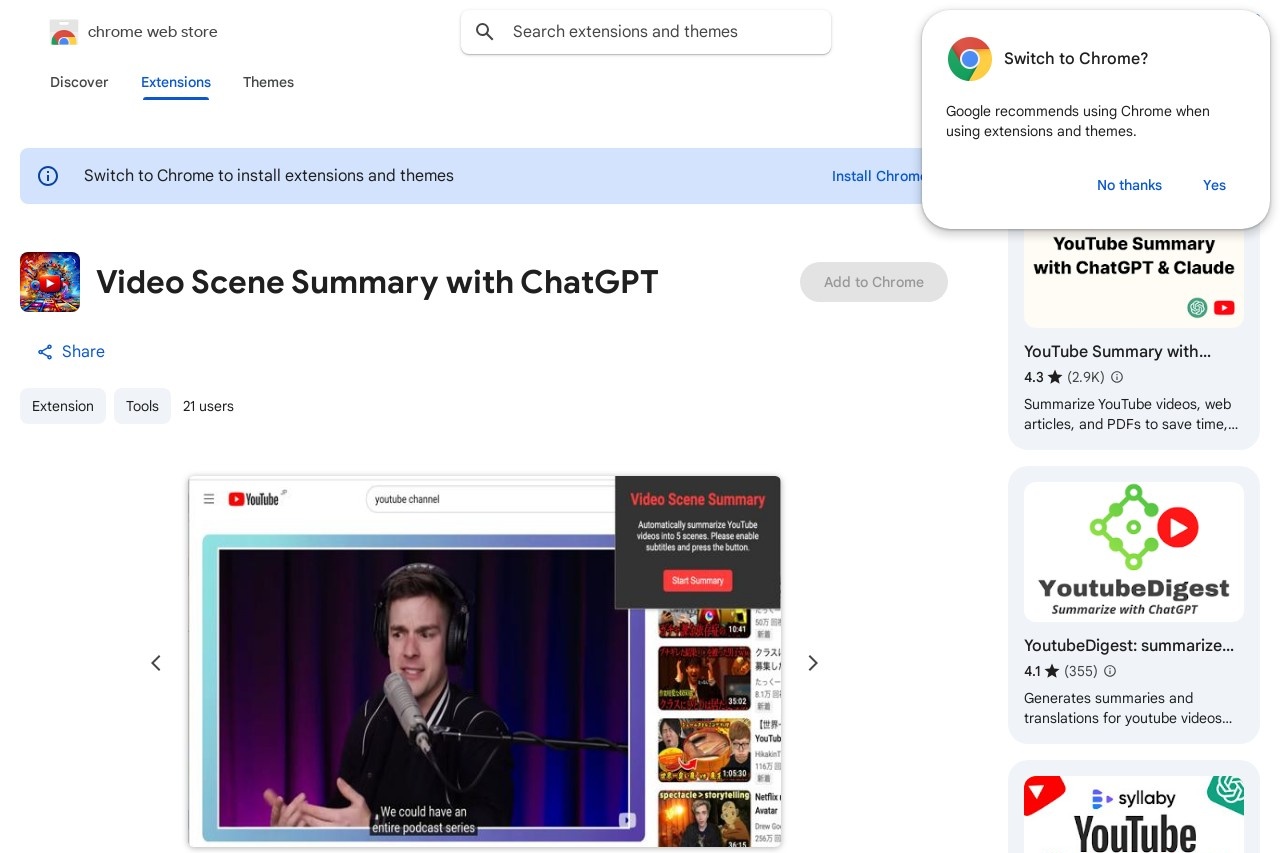Click the chrome web store title text
Viewport: 1280px width, 853px height.
click(153, 32)
